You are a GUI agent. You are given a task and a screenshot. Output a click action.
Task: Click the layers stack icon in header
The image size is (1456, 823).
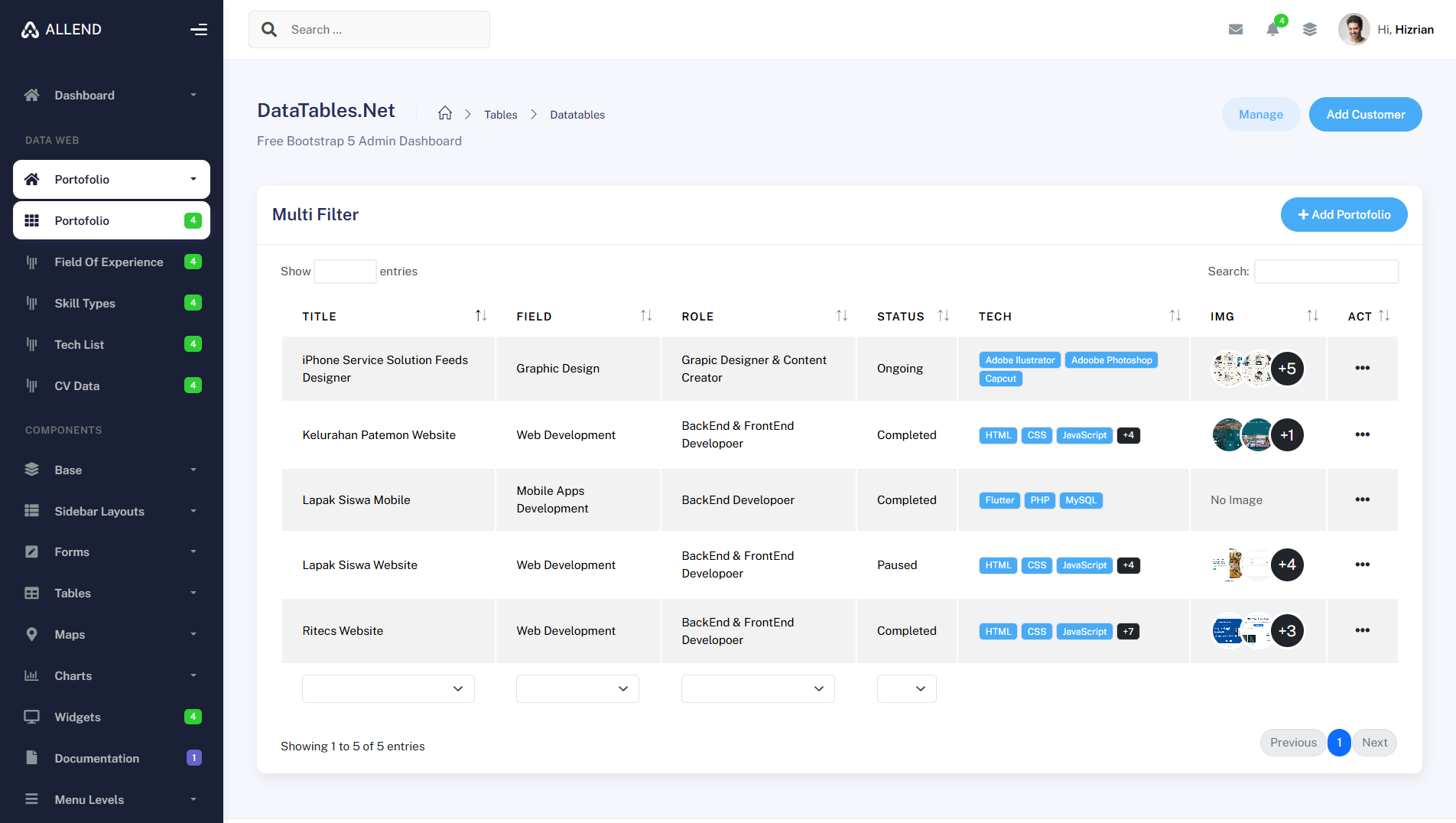[1309, 29]
